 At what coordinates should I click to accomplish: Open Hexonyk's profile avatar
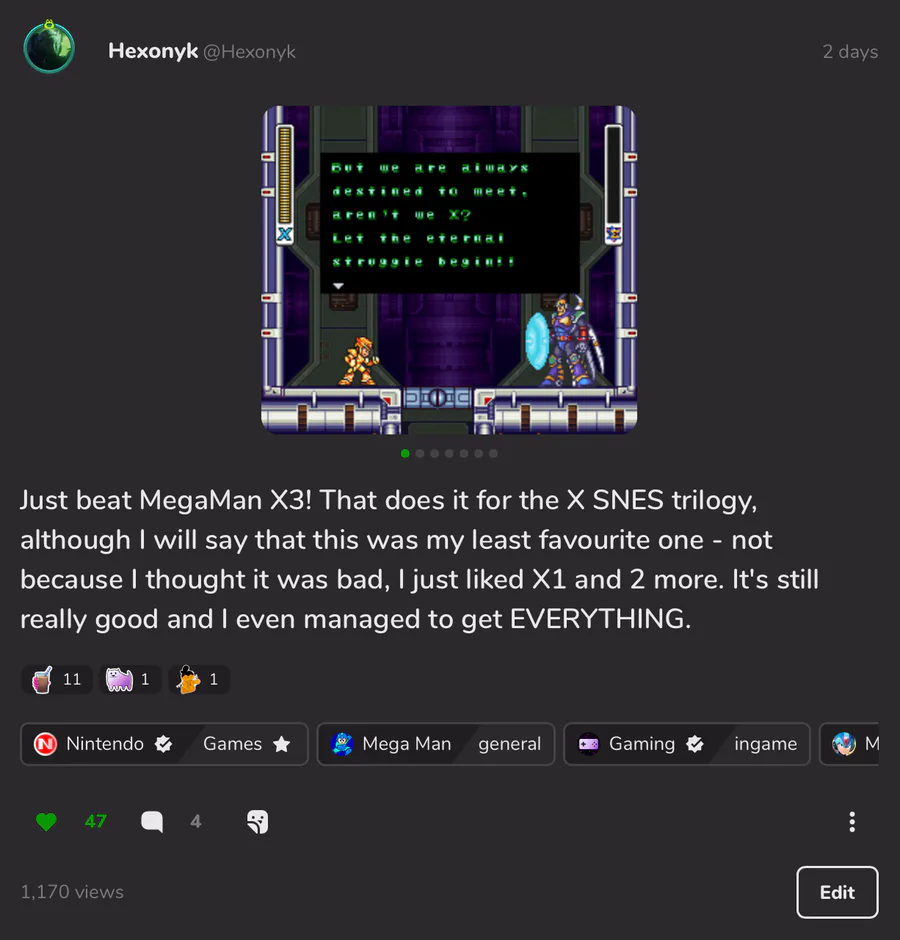[x=49, y=47]
